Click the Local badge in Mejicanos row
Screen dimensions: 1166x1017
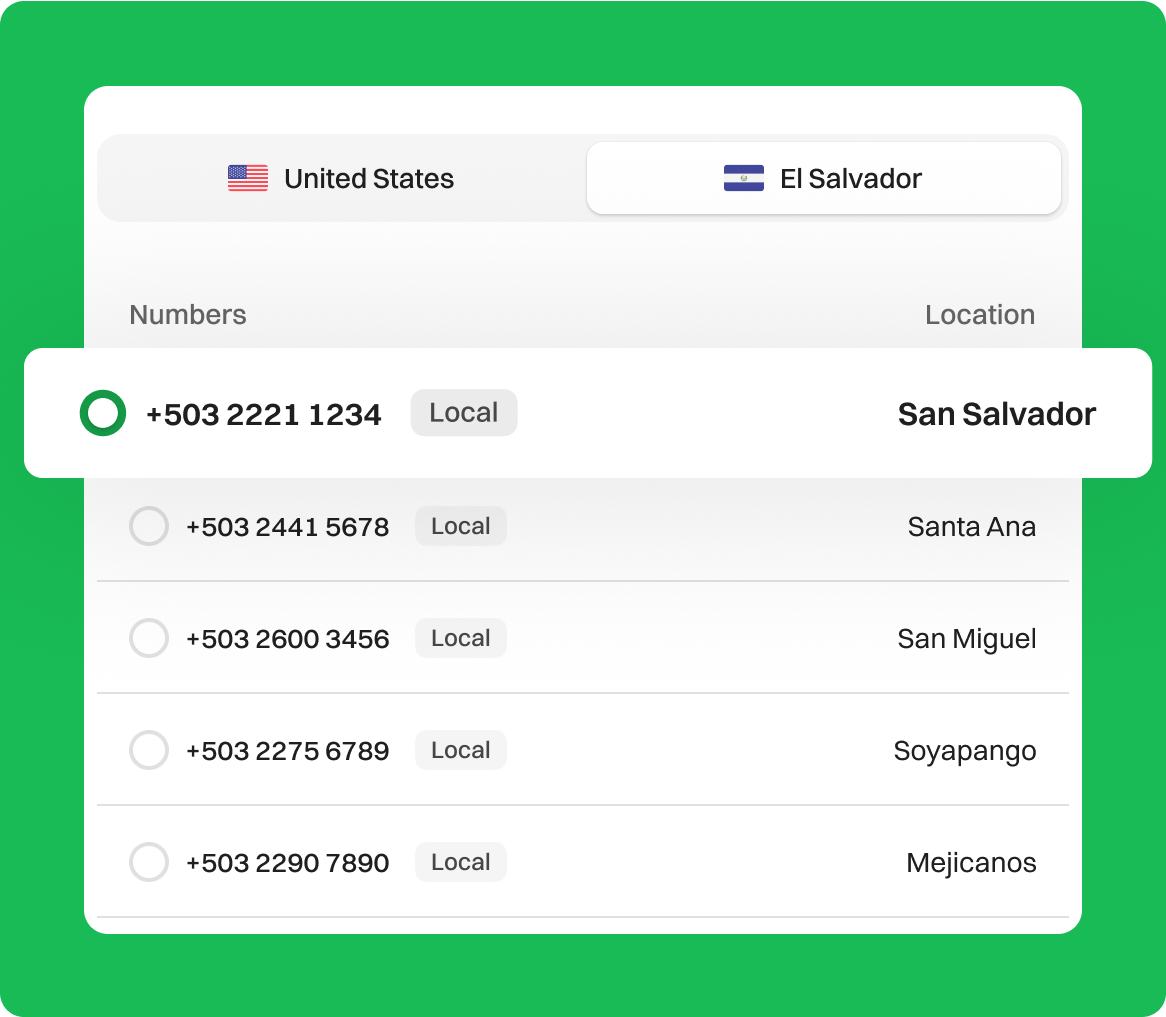pos(460,862)
